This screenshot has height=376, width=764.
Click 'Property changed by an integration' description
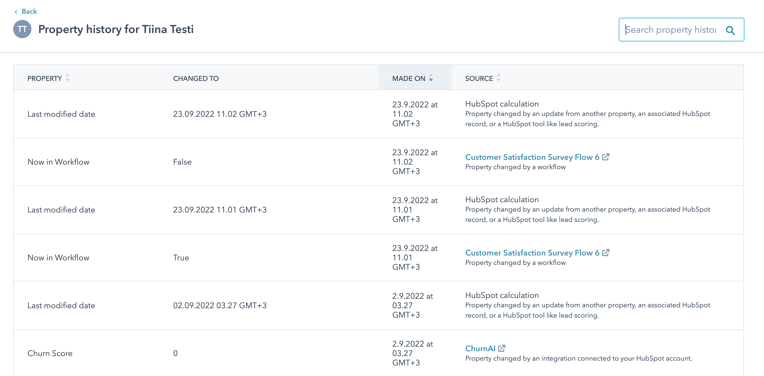[578, 358]
